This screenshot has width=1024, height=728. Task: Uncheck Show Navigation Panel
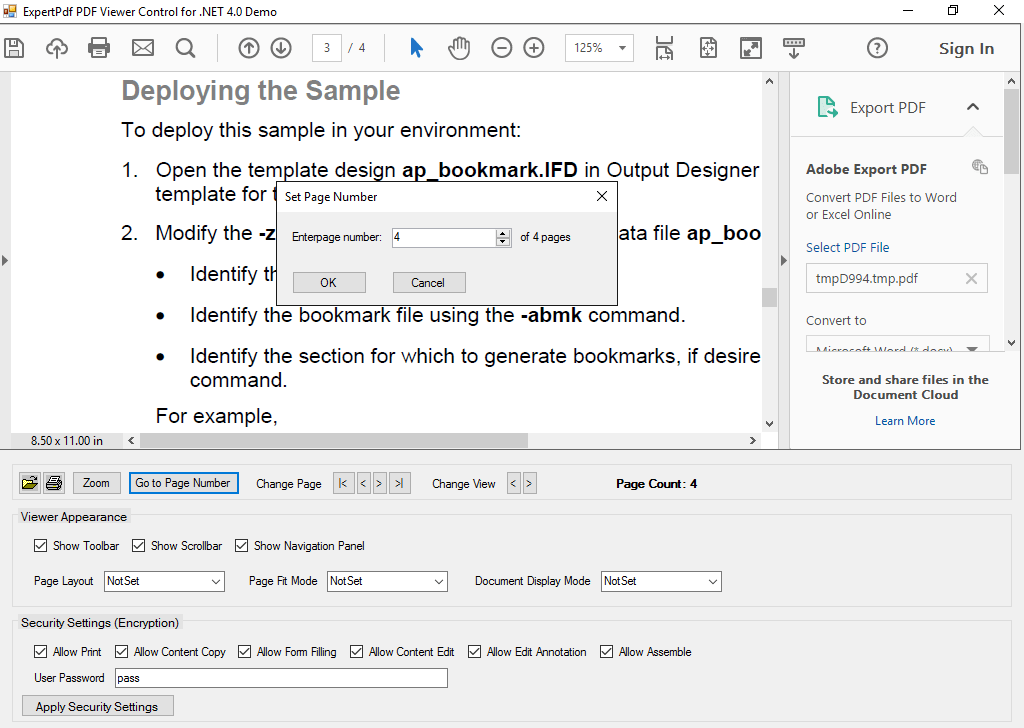(242, 545)
